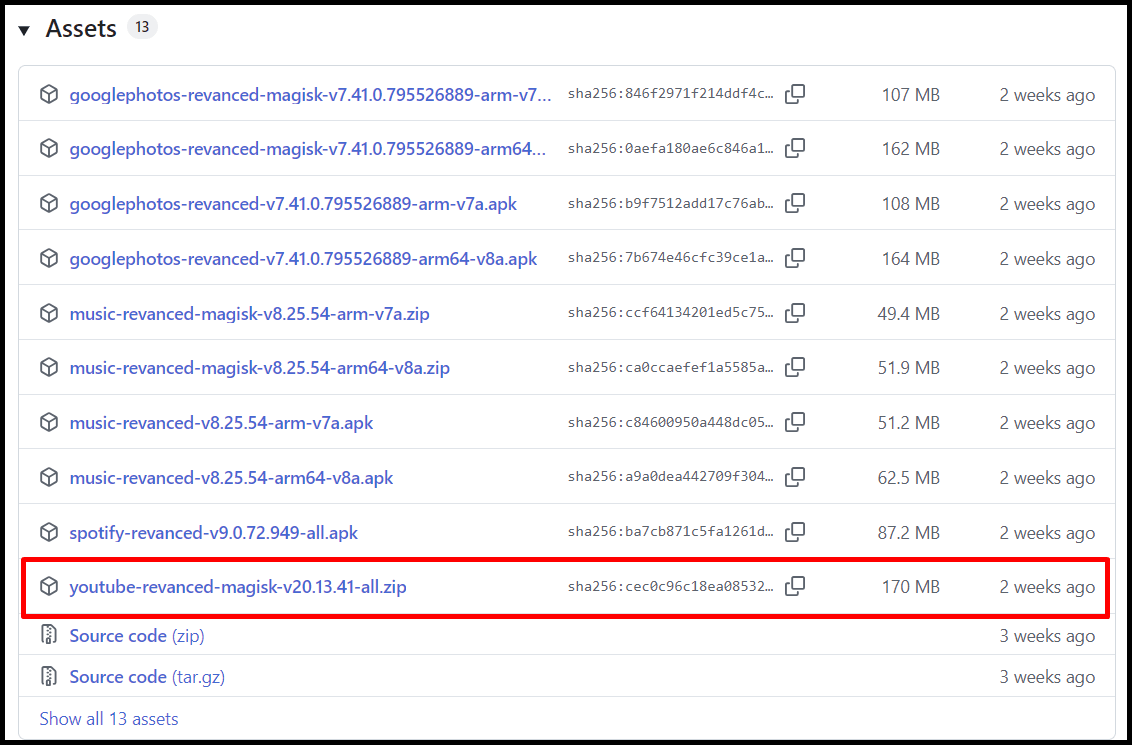
Task: Download music-revanced-magisk-v8.25.54-arm-v7a.zip
Action: (249, 313)
